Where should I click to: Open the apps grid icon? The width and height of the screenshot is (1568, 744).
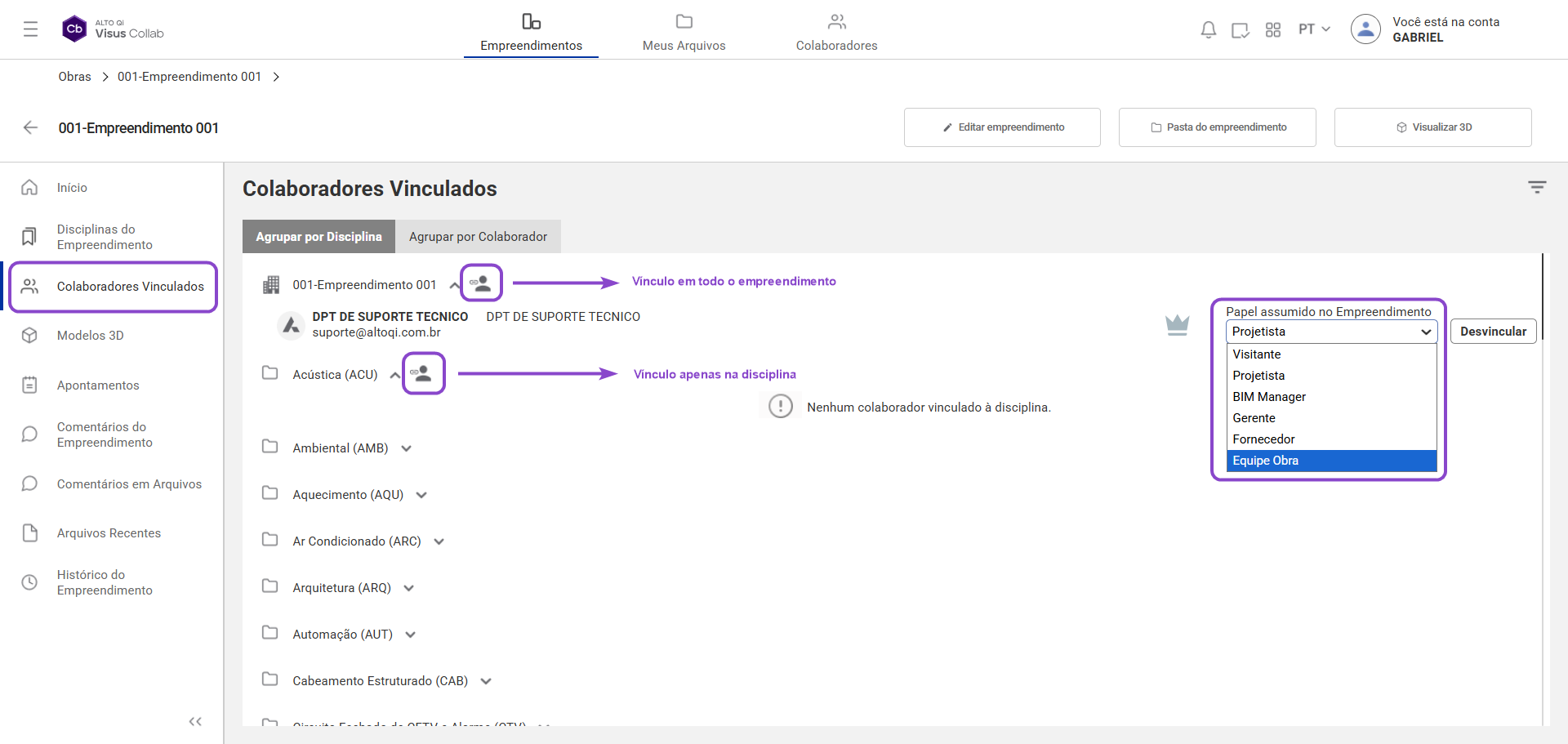1272,30
